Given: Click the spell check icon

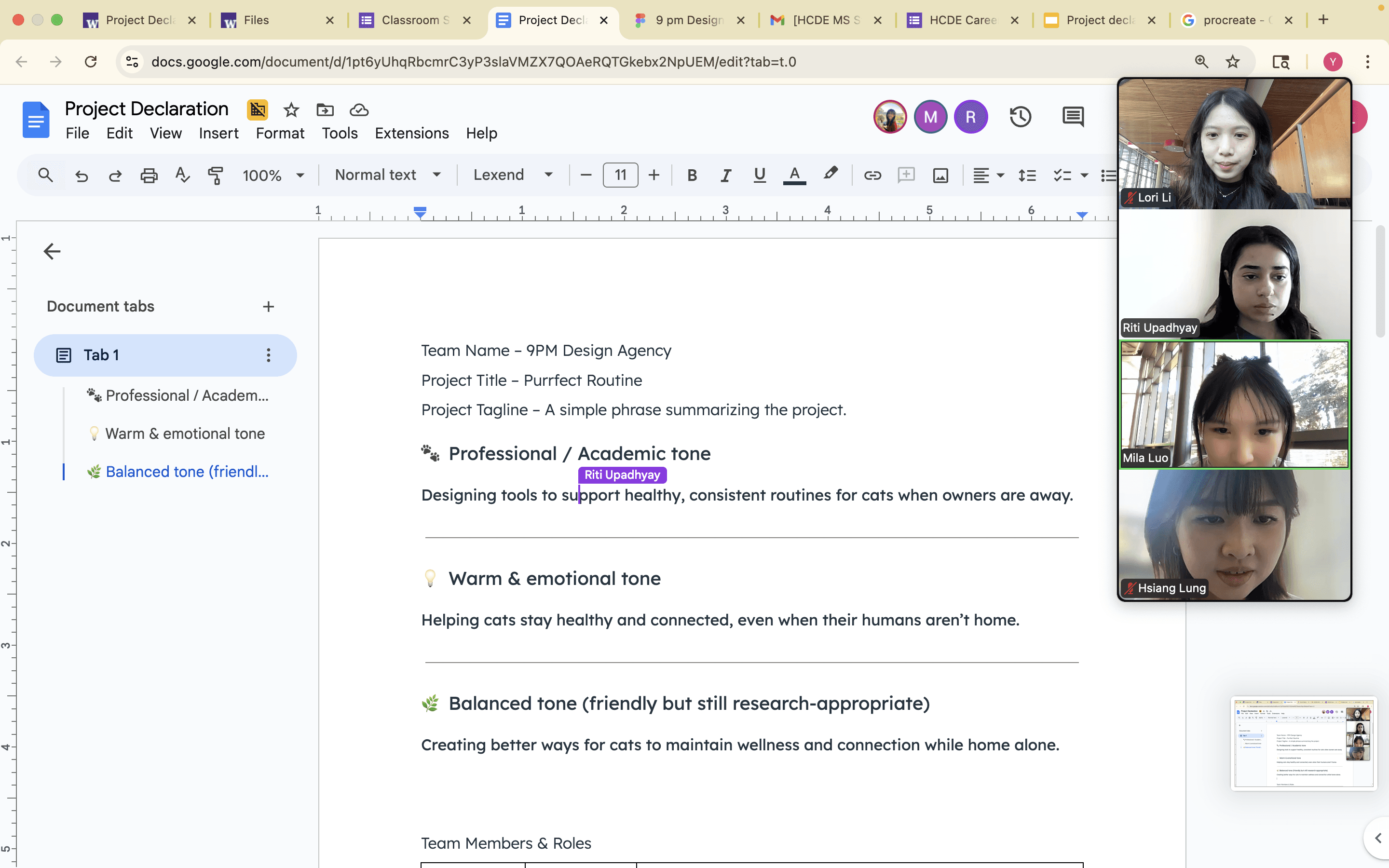Looking at the screenshot, I should click(182, 175).
